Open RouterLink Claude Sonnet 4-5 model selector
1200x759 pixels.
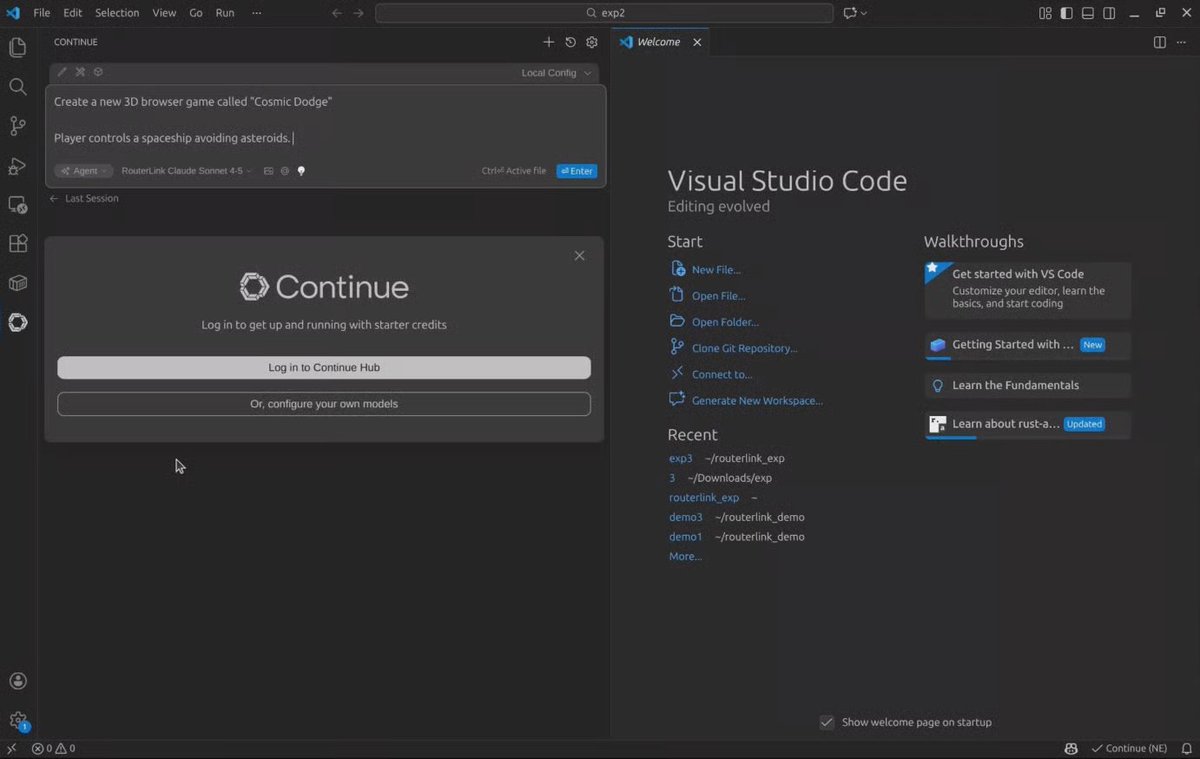click(x=186, y=171)
